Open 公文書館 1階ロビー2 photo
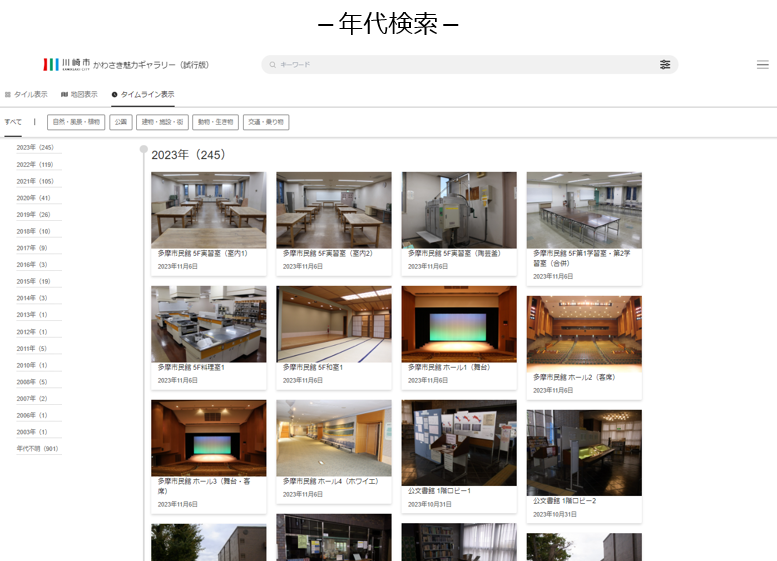 tap(584, 453)
